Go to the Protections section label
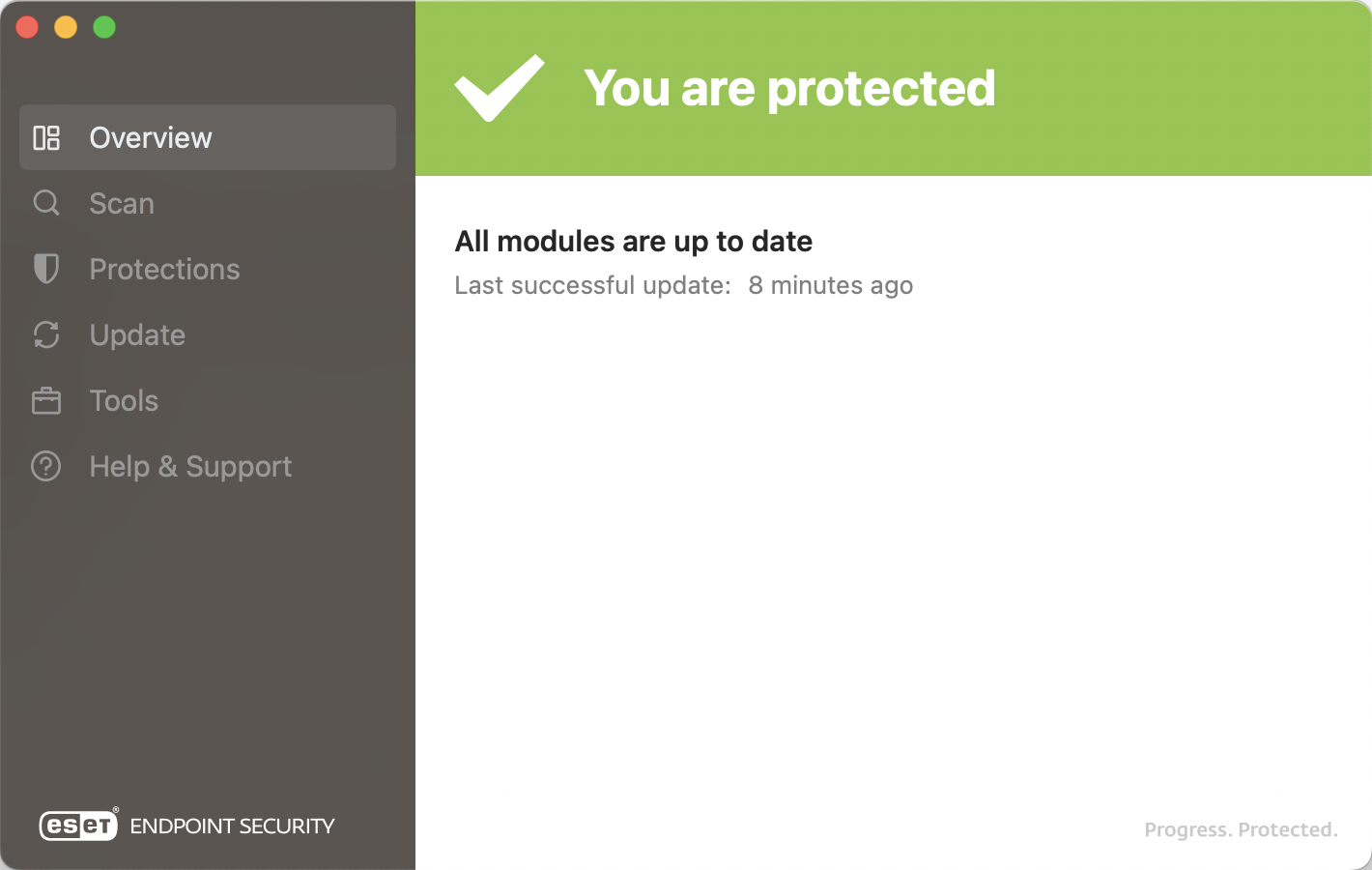Screen dimensions: 1372x870 click(164, 270)
